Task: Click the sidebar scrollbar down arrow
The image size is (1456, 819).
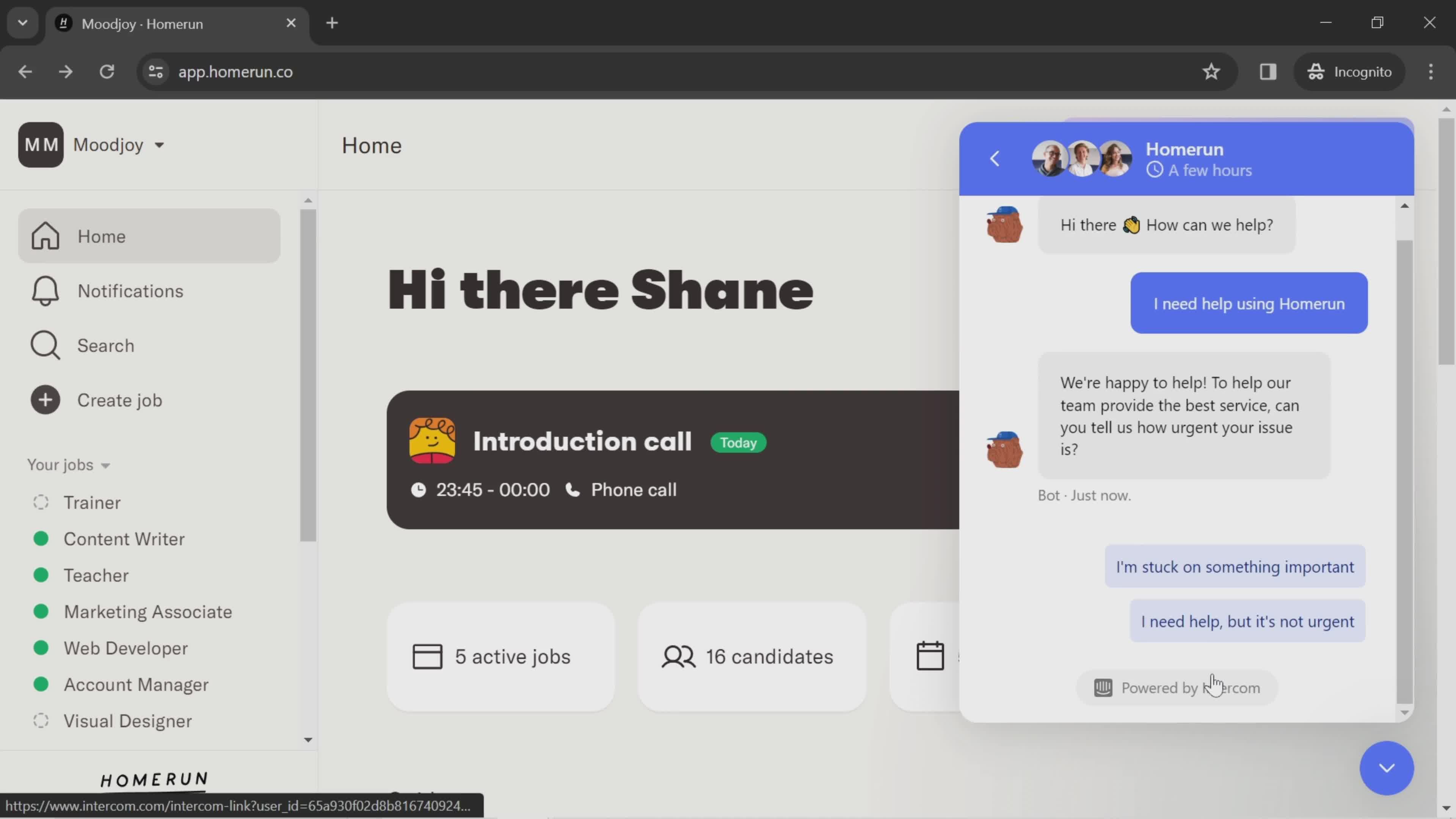Action: pos(308,740)
